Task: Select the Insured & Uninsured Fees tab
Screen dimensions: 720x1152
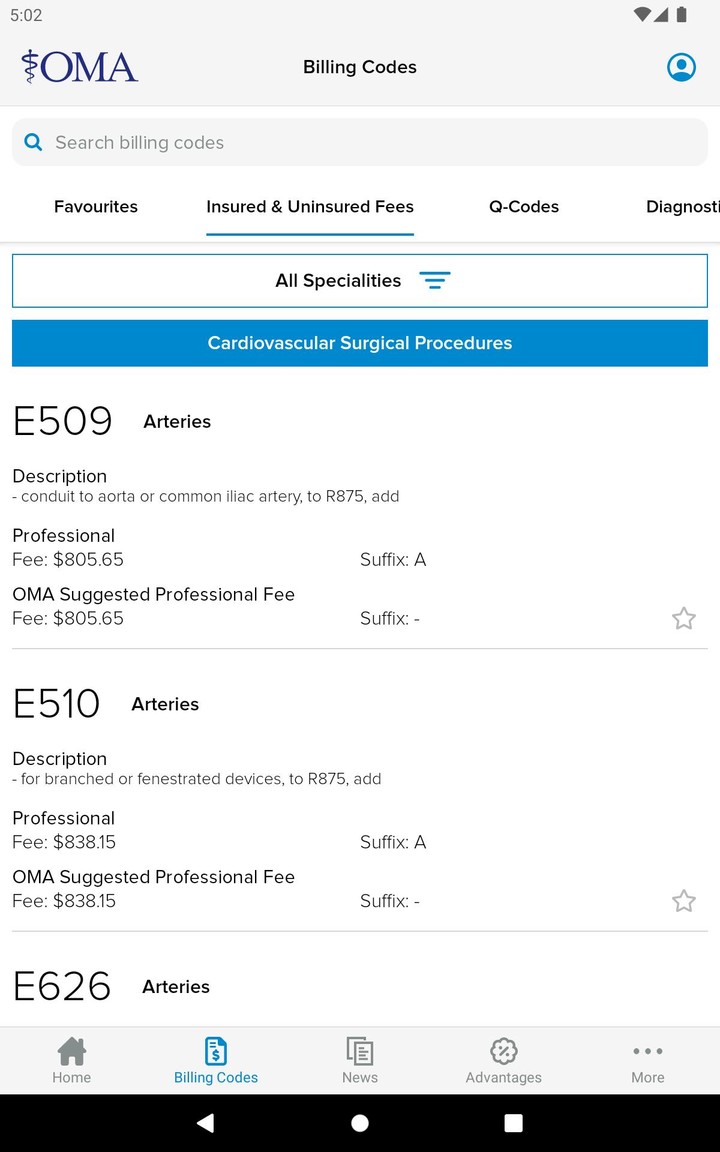Action: tap(310, 207)
